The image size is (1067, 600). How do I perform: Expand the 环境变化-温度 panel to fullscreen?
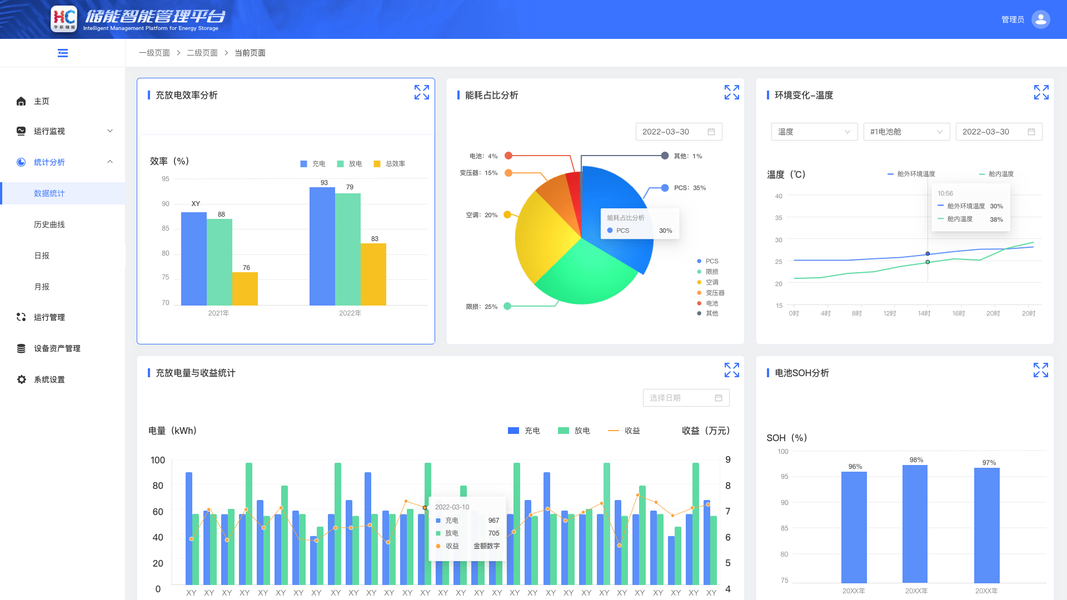1041,93
